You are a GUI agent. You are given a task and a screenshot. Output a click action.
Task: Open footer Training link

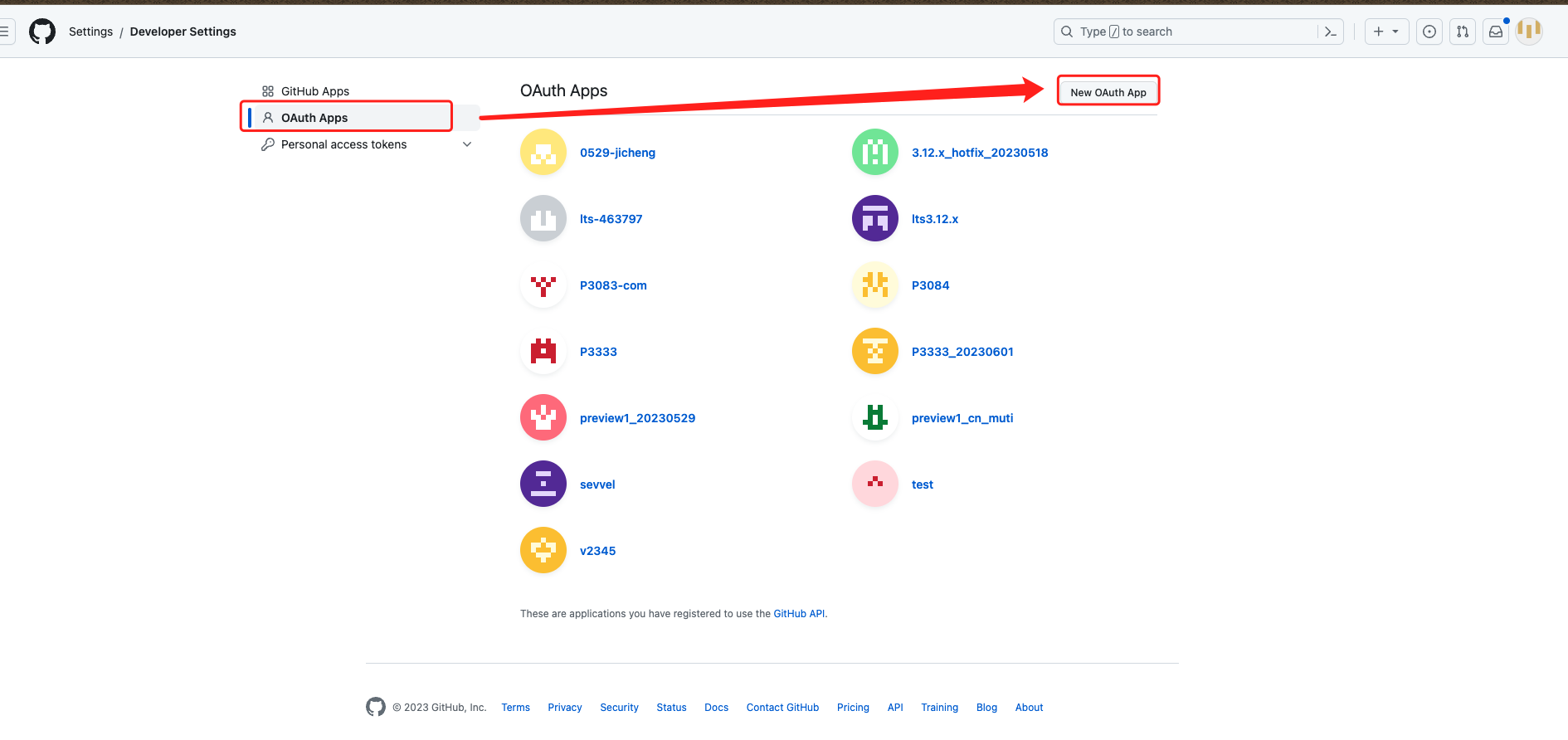(x=939, y=708)
